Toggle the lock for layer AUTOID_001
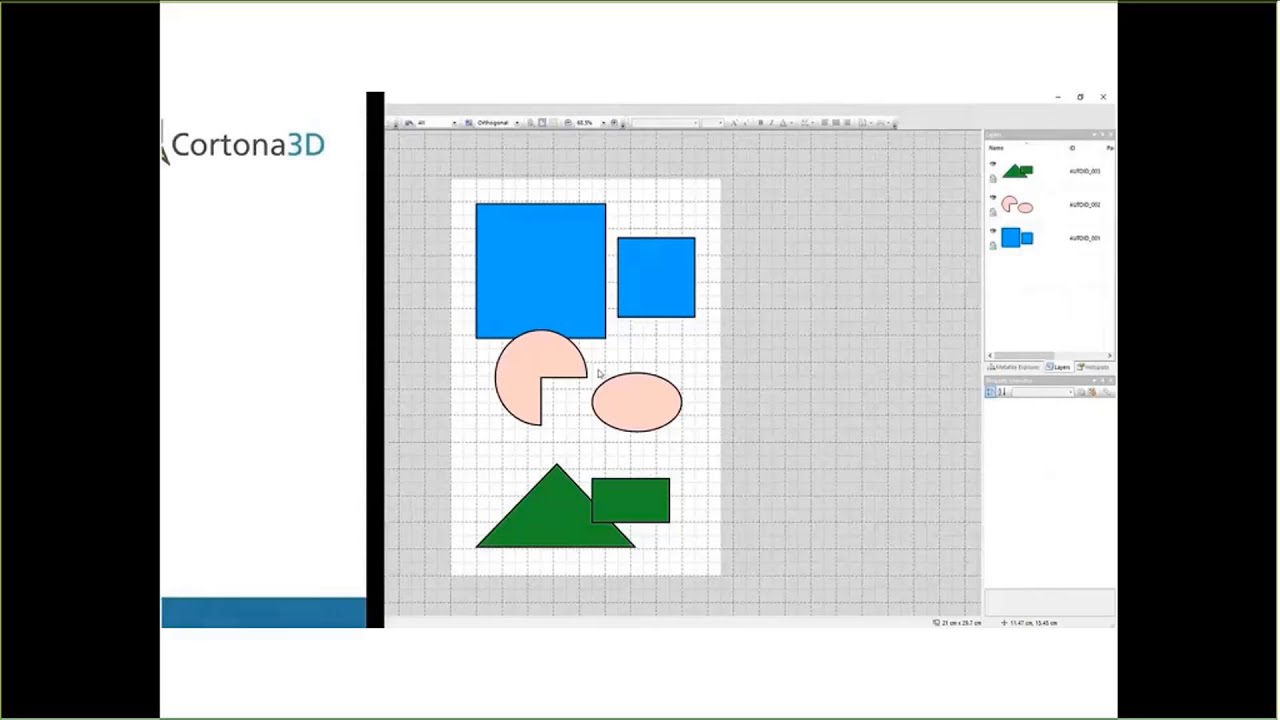 (x=993, y=245)
